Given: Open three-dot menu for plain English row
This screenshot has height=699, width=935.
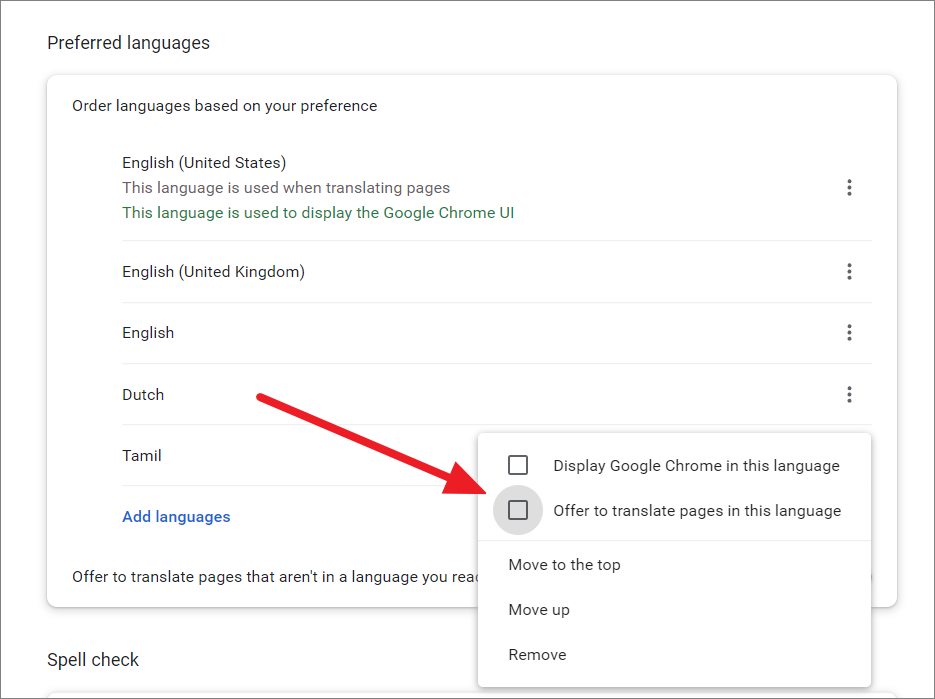Looking at the screenshot, I should (x=849, y=332).
